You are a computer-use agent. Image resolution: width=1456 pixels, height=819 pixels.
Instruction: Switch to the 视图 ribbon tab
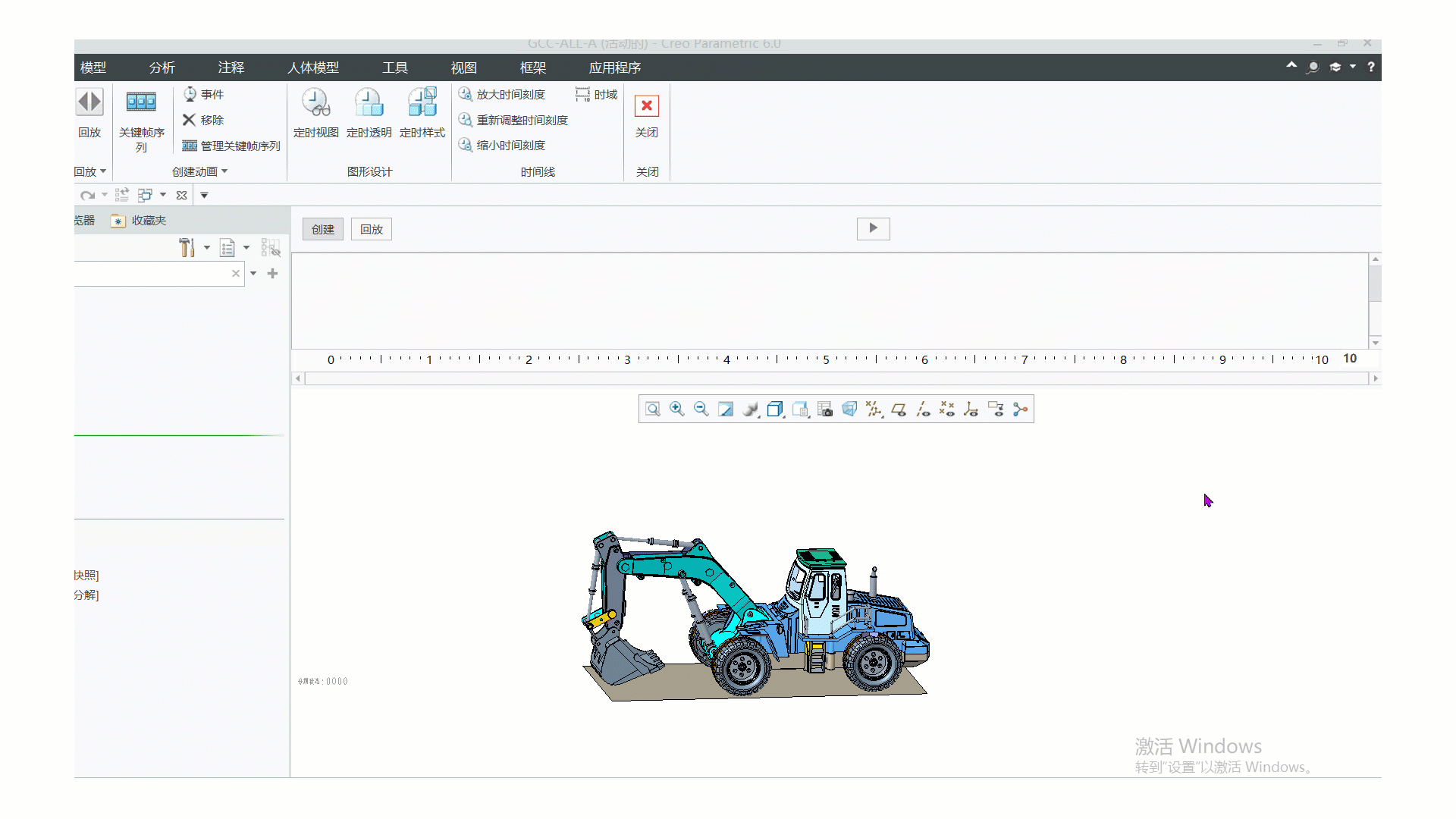click(464, 67)
